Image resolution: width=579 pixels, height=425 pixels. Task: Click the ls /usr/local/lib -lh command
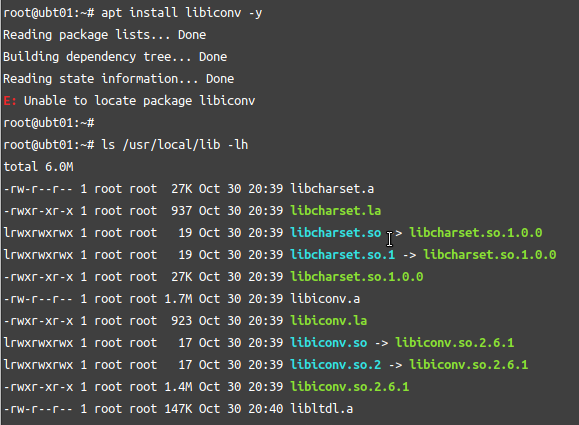click(x=175, y=145)
